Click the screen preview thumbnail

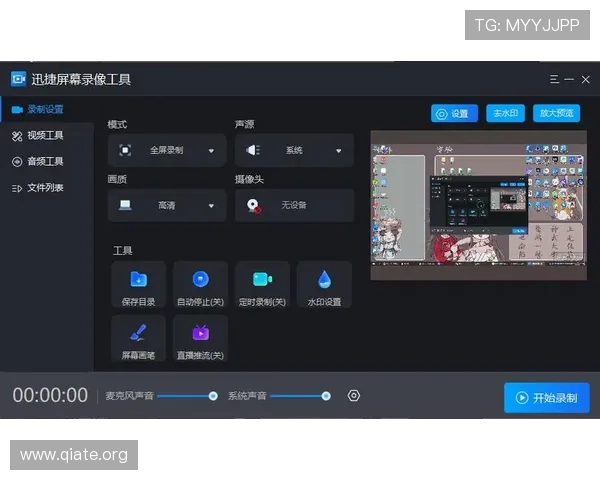[478, 205]
